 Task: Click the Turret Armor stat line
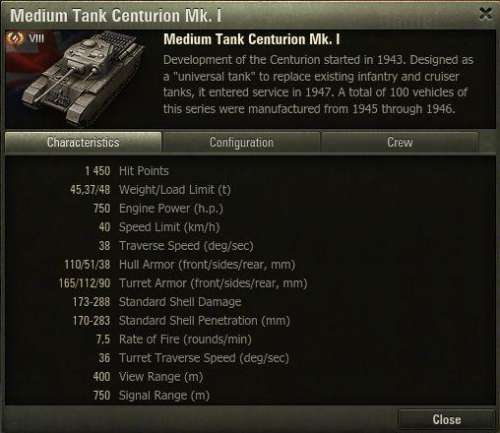pyautogui.click(x=183, y=283)
